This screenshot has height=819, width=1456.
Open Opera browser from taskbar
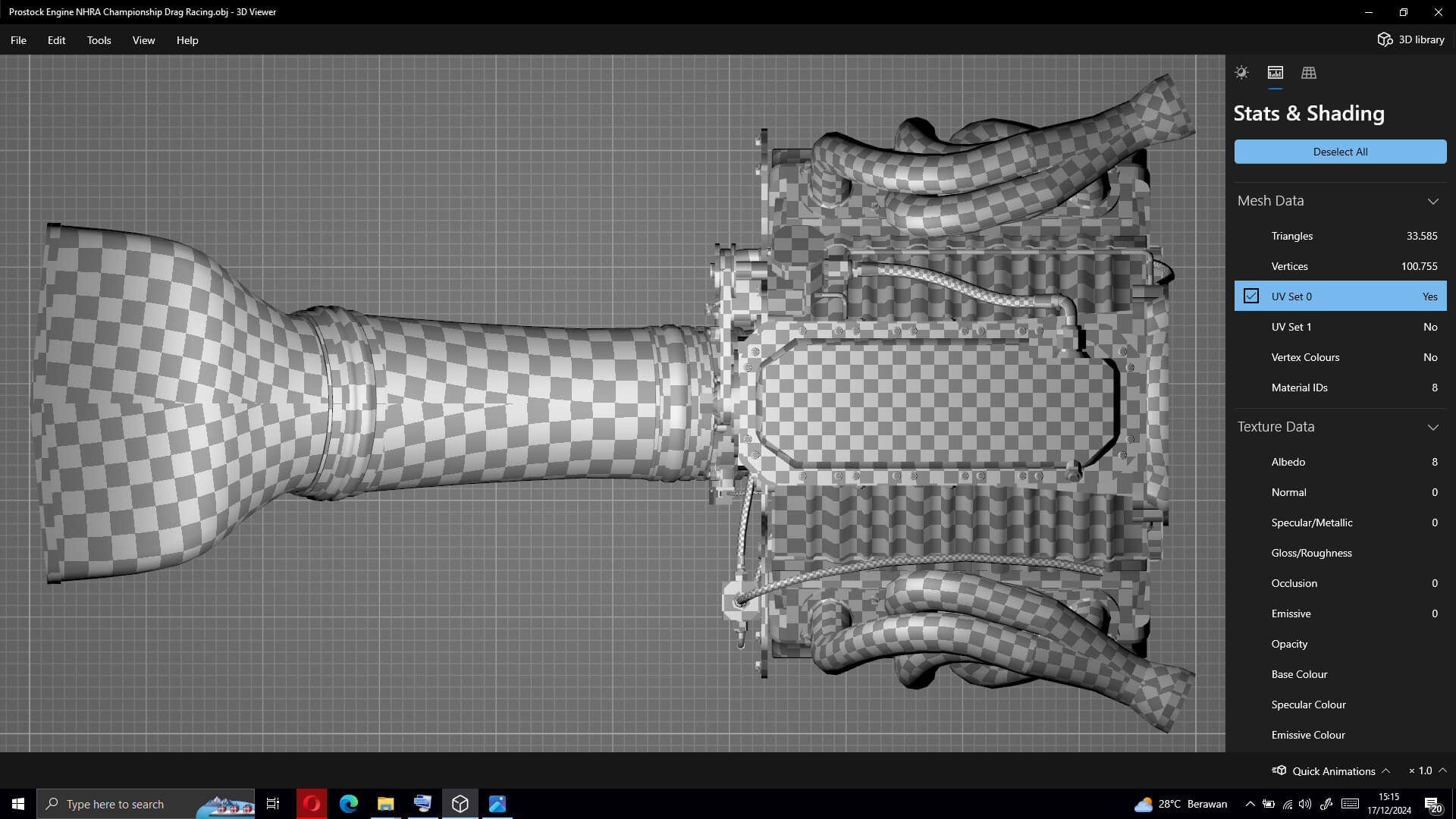311,804
